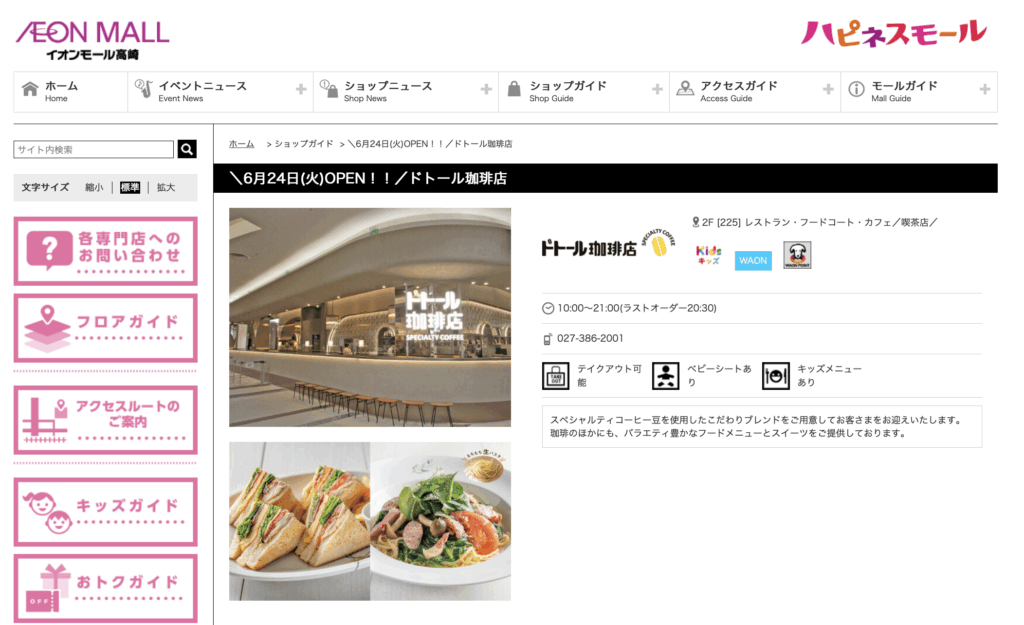The image size is (1024, 625).
Task: Click the Access Guide map pin icon
Action: coord(685,89)
